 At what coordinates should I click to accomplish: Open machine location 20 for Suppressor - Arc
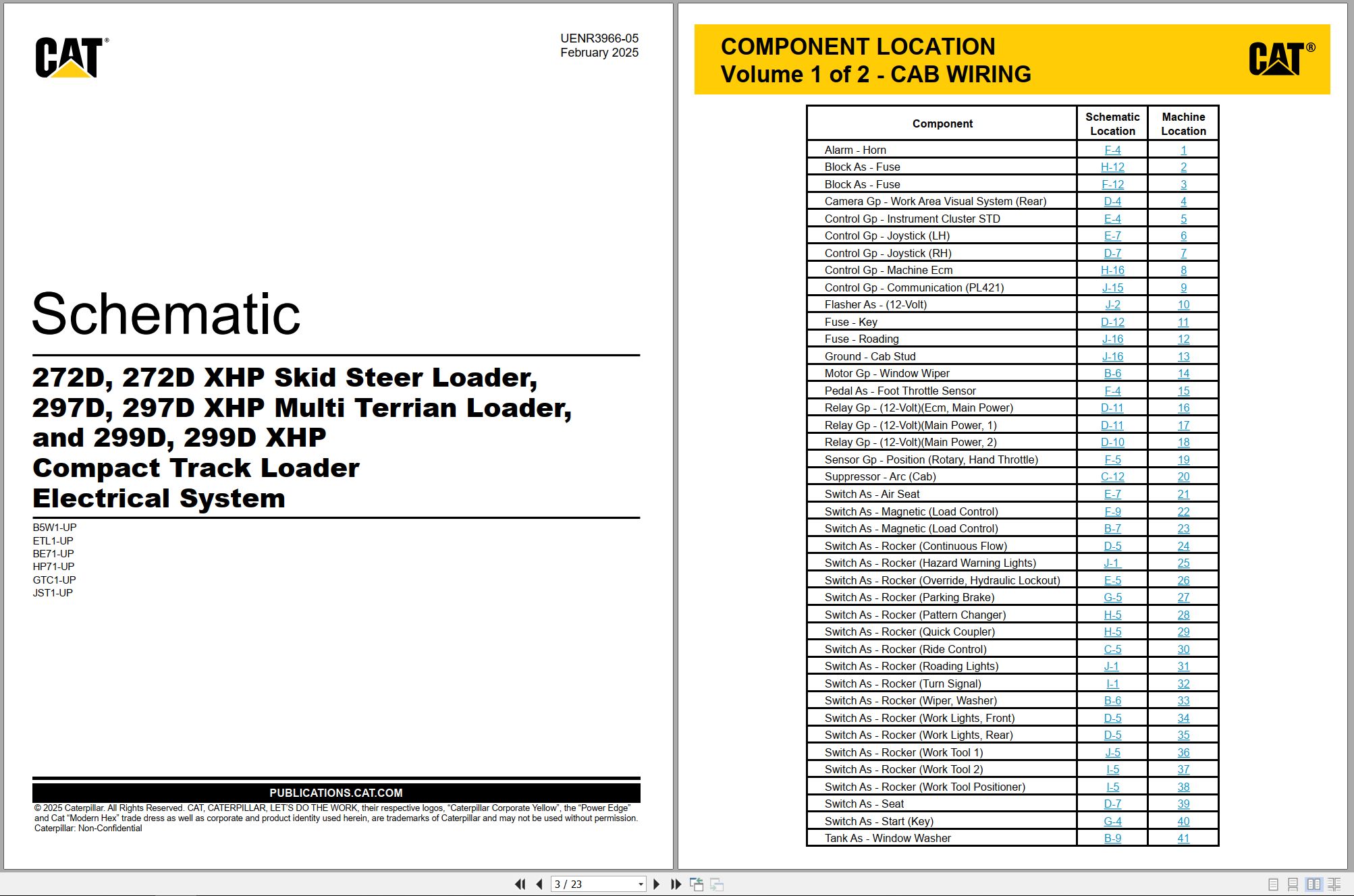click(x=1183, y=476)
